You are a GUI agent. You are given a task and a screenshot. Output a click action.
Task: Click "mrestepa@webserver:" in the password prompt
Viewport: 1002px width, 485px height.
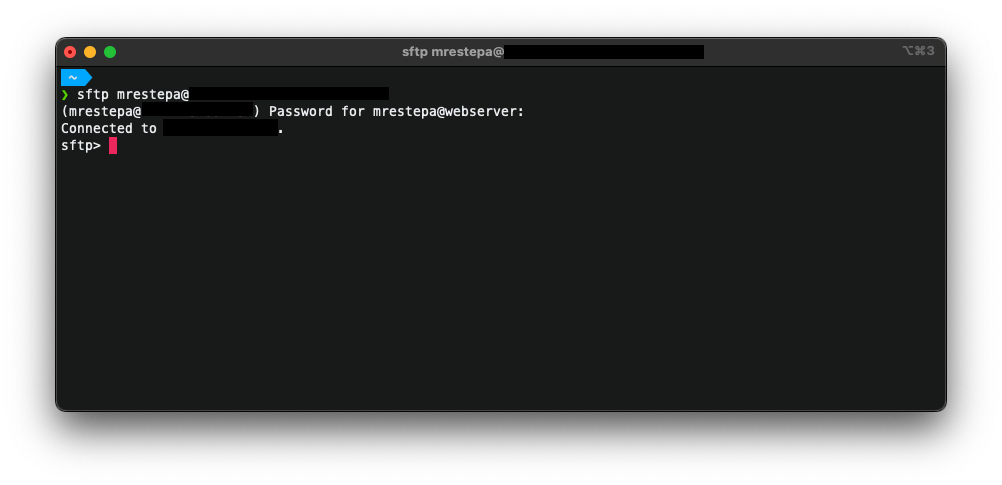pos(448,111)
